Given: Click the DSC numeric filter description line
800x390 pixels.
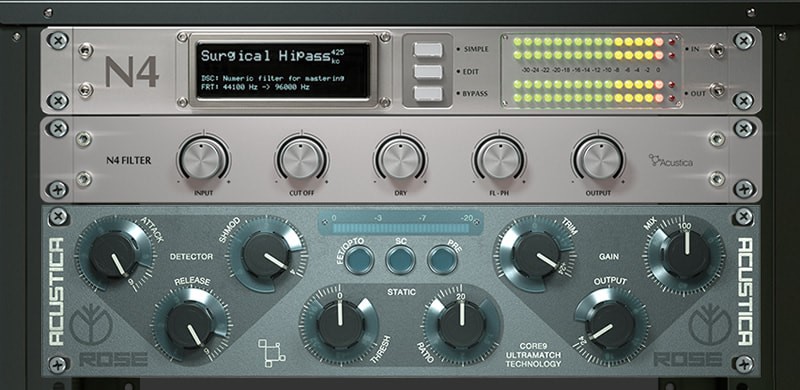Looking at the screenshot, I should [x=272, y=79].
